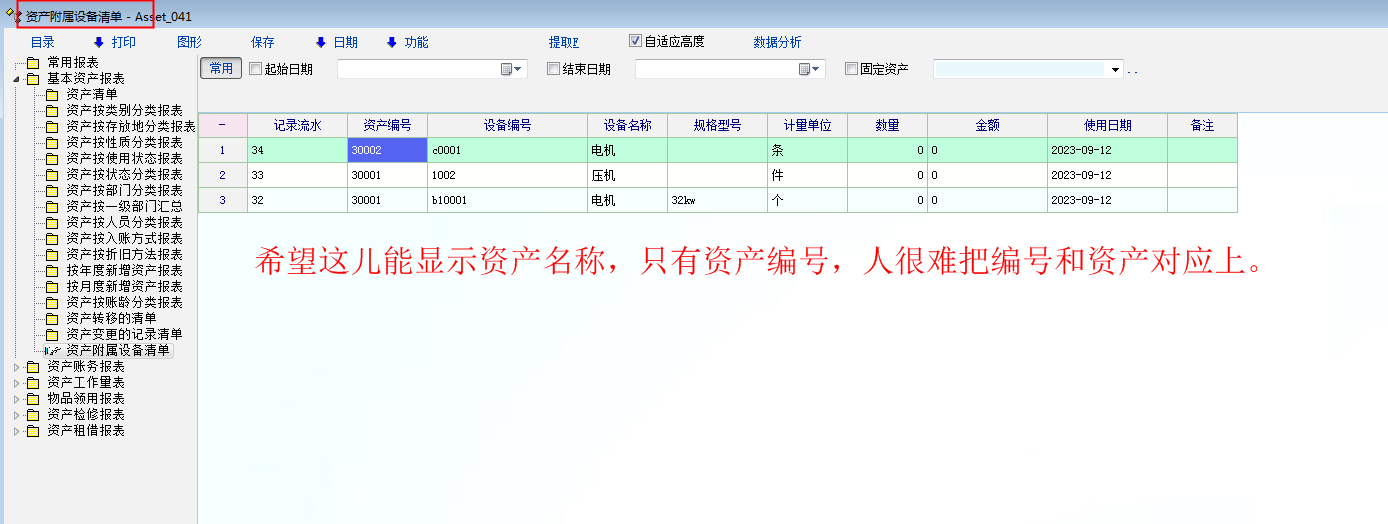This screenshot has height=524, width=1388.
Task: Click the folder icon beside 常用报表
Action: coord(33,63)
